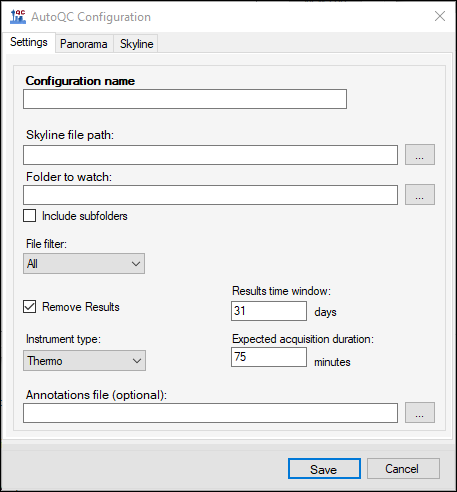Browse for the Skyline file path
457x492 pixels.
click(420, 154)
